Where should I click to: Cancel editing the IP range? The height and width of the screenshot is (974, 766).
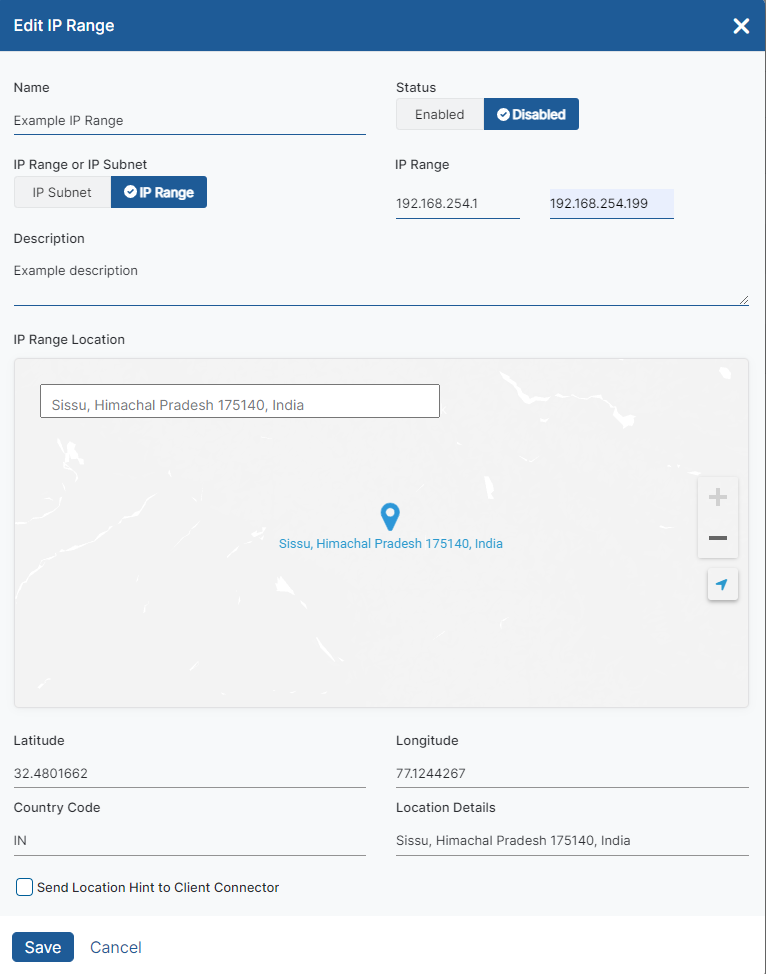[116, 947]
